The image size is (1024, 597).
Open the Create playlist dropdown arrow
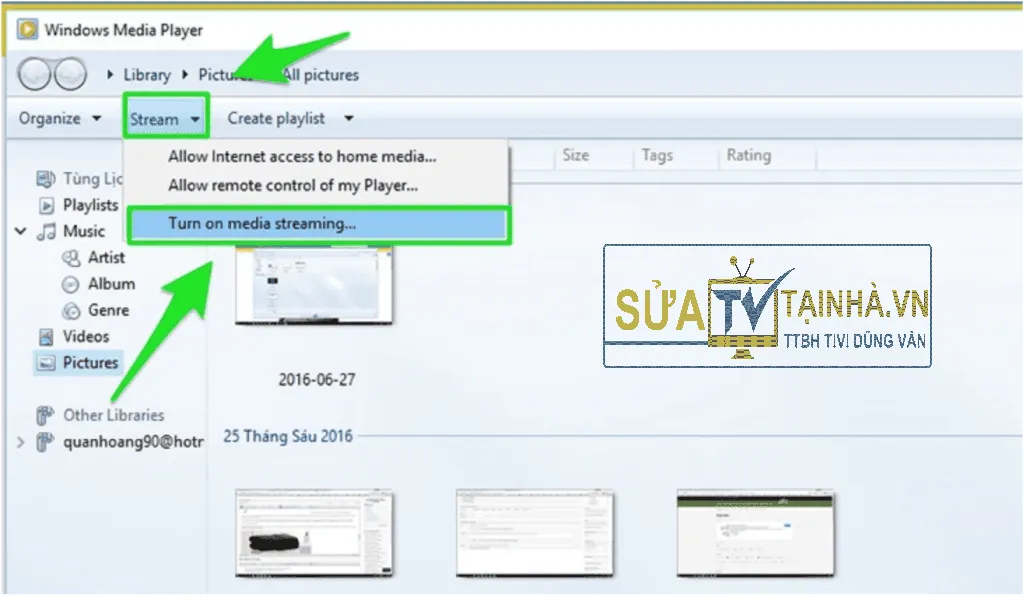tap(347, 117)
